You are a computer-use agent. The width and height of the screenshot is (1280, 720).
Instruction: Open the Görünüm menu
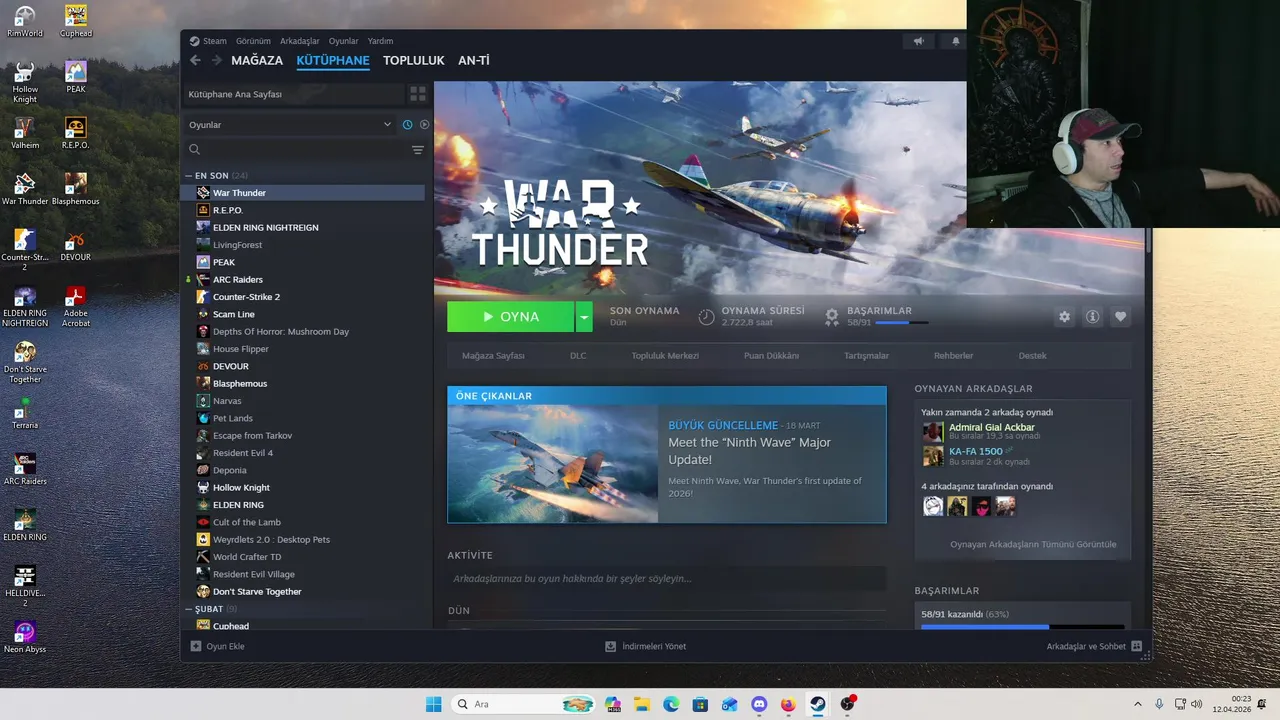click(x=253, y=41)
